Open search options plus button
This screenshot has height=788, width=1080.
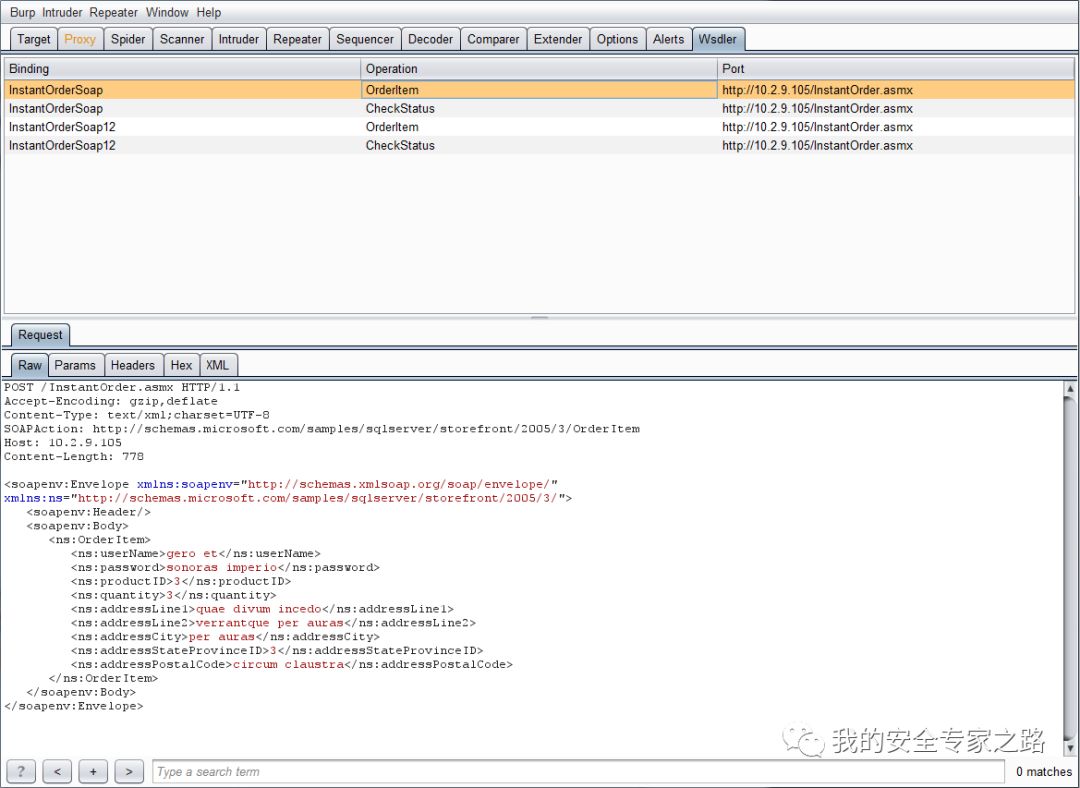pos(93,771)
